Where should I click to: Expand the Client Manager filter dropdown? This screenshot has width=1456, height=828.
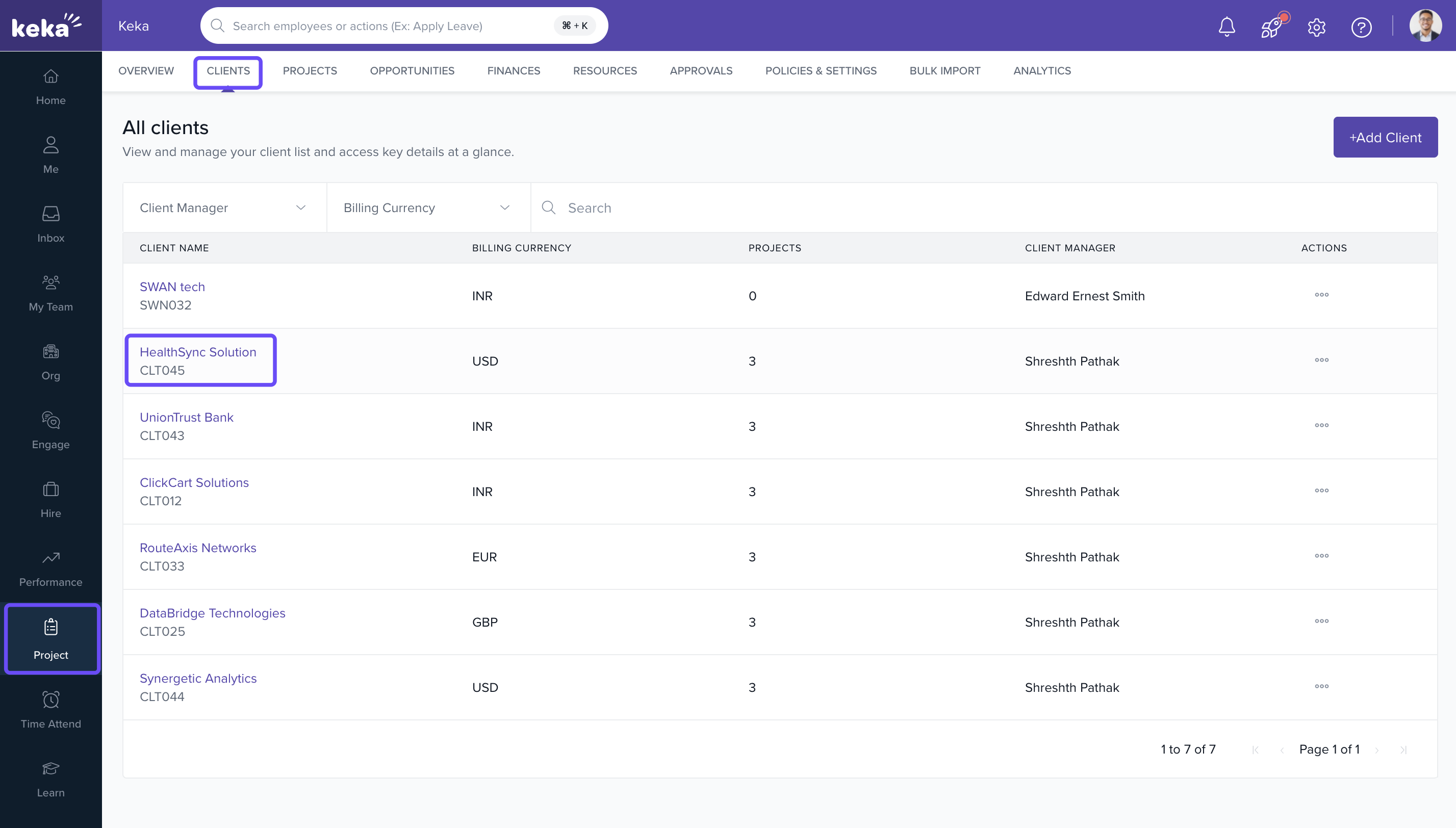pos(224,208)
